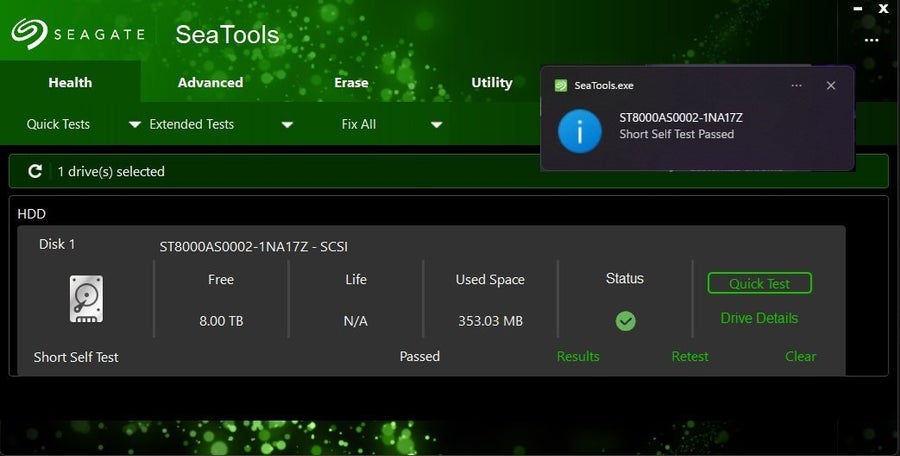Open notification options three-dots menu

coord(796,86)
